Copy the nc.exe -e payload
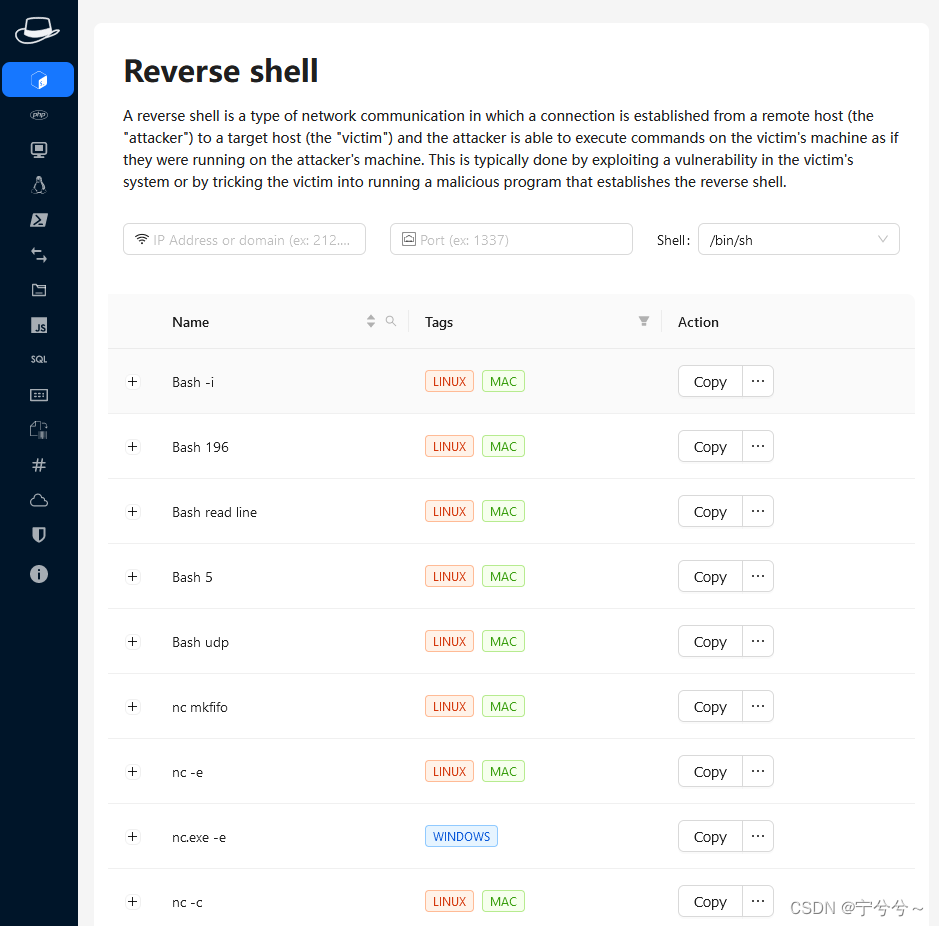Image resolution: width=939 pixels, height=926 pixels. [x=710, y=837]
